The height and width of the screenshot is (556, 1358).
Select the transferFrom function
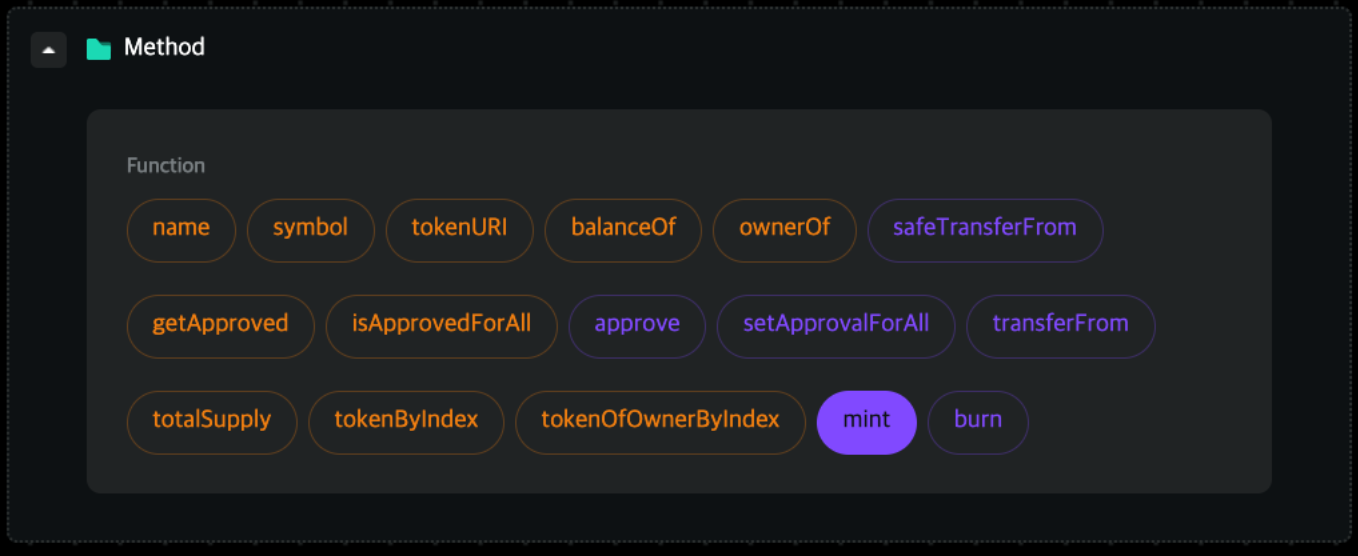(1060, 324)
